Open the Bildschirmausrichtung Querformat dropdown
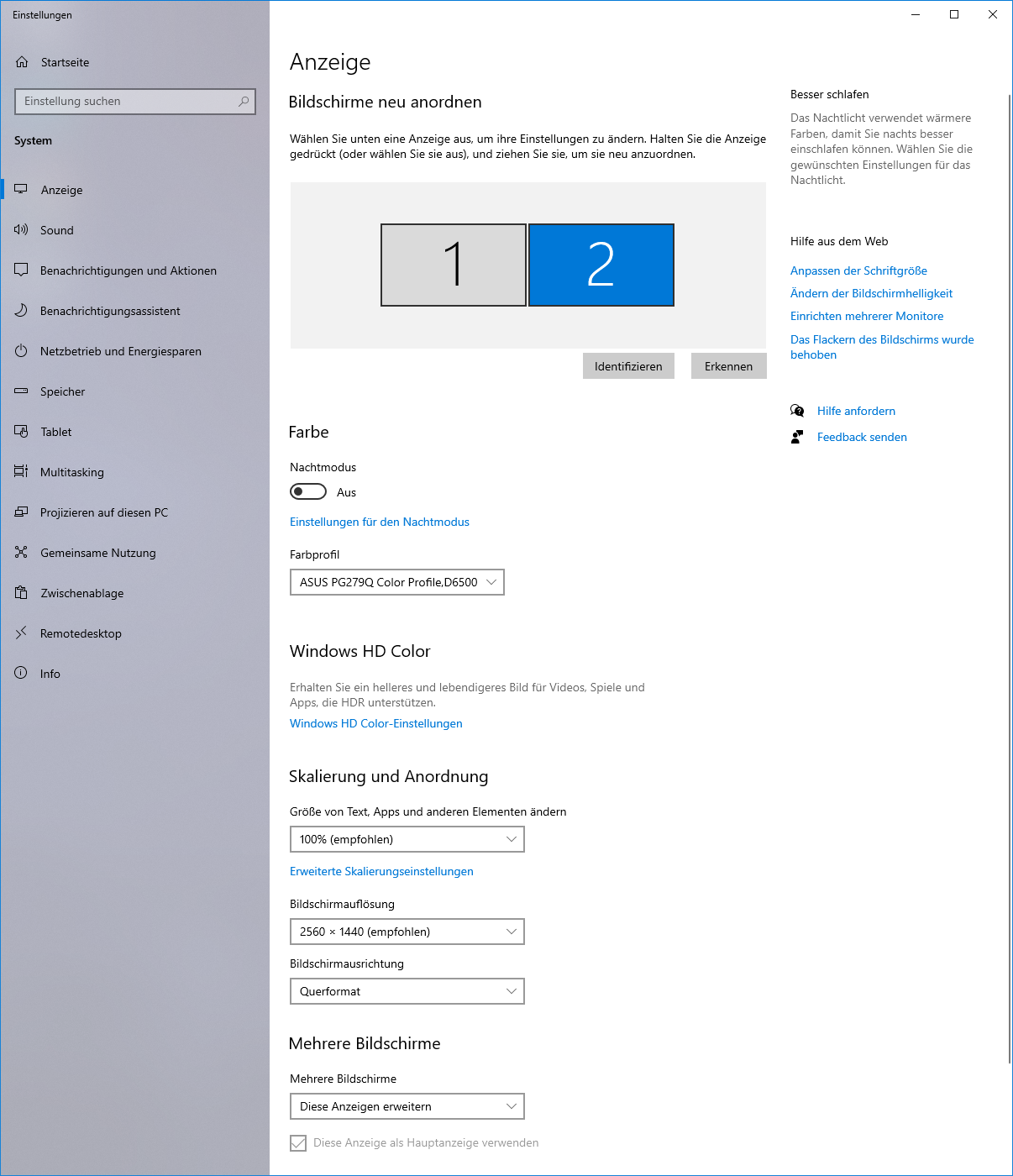1013x1176 pixels. click(x=407, y=991)
